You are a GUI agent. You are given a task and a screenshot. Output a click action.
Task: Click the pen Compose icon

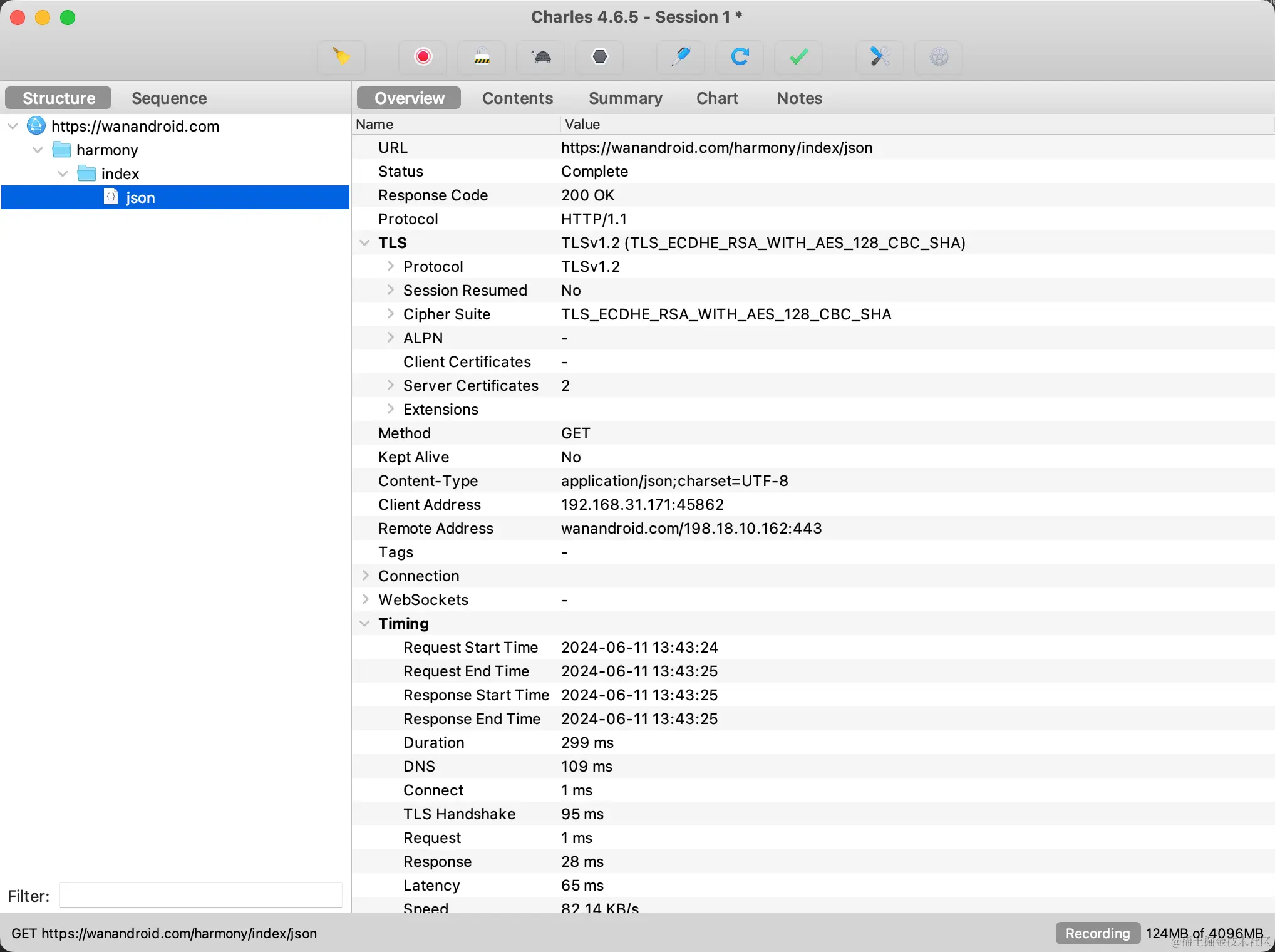tap(681, 57)
